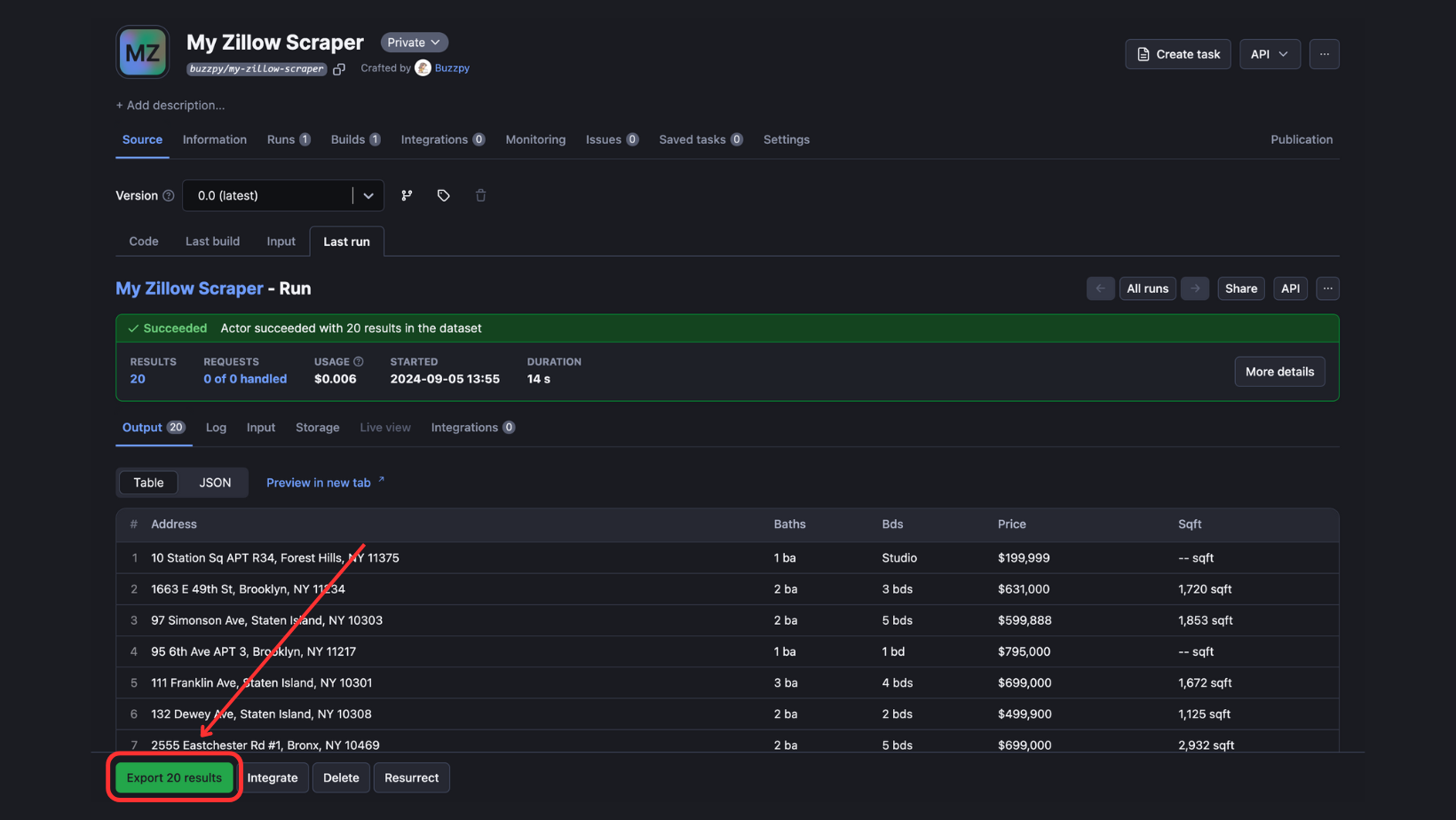Switch to the Monitoring tab

(x=534, y=139)
